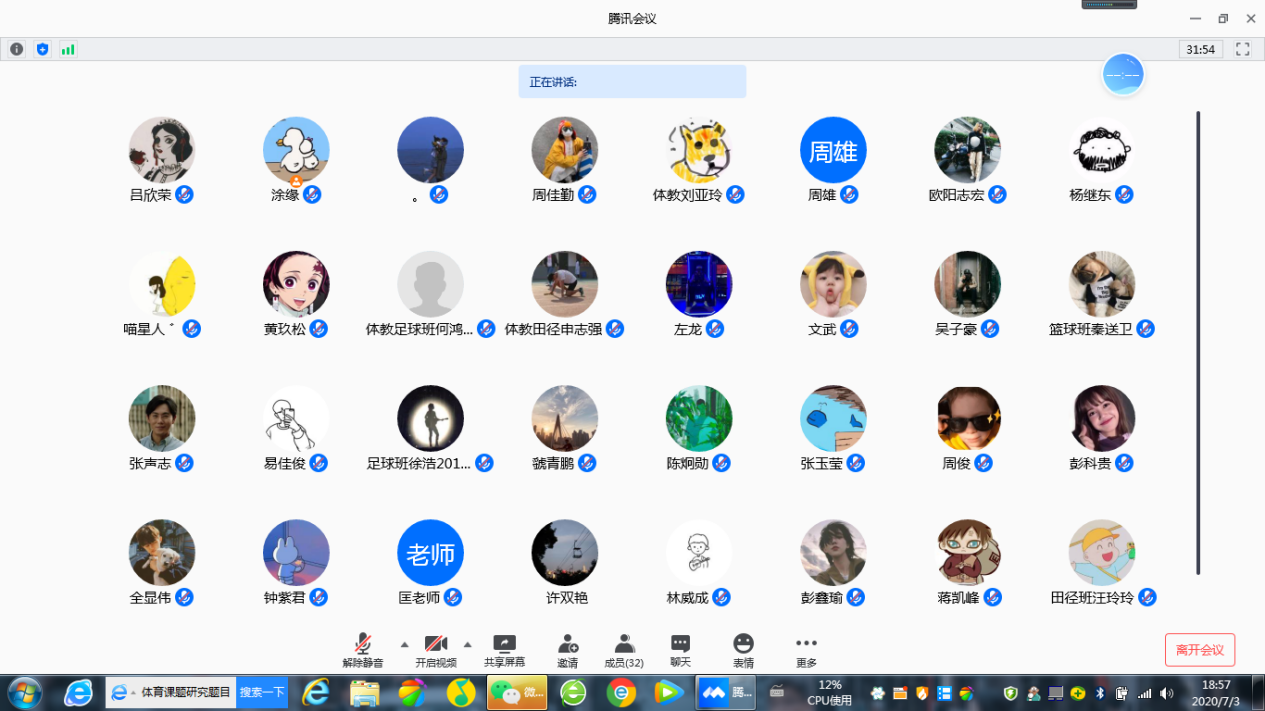Open the meeting info icon
Screen dimensions: 1265x711
(16, 49)
